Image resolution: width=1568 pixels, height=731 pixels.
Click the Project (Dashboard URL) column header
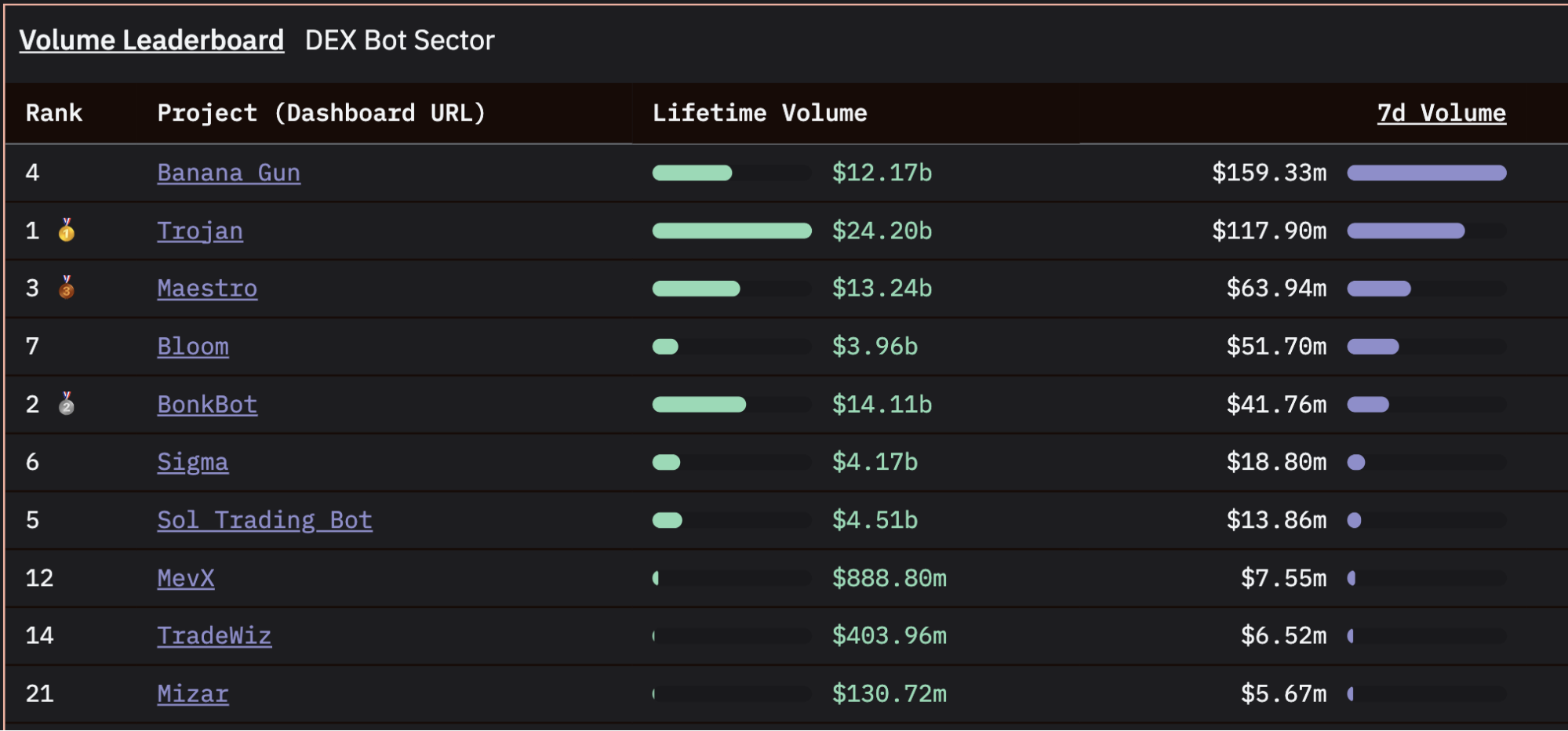pos(322,113)
